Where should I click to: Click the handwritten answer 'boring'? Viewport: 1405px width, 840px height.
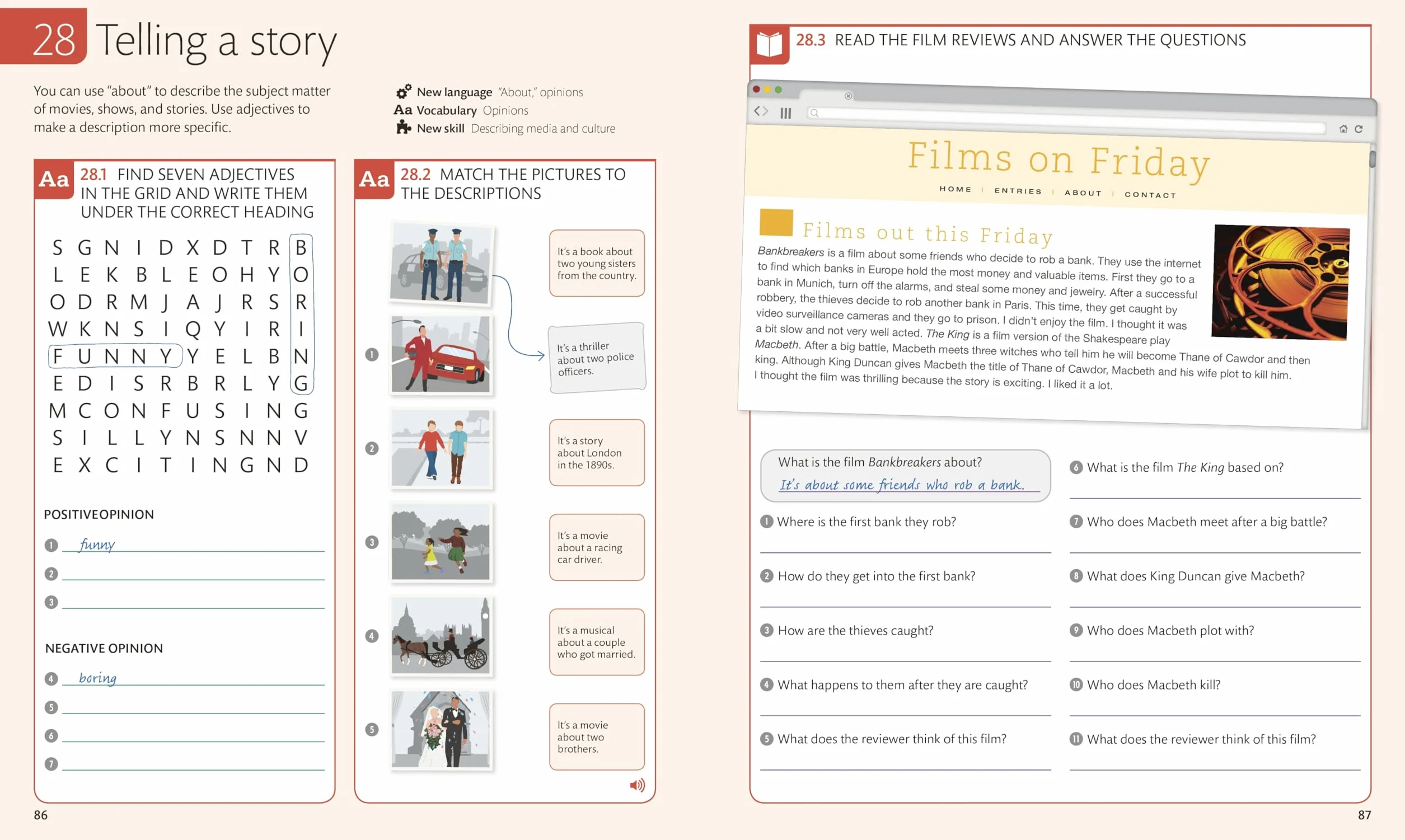tap(97, 678)
